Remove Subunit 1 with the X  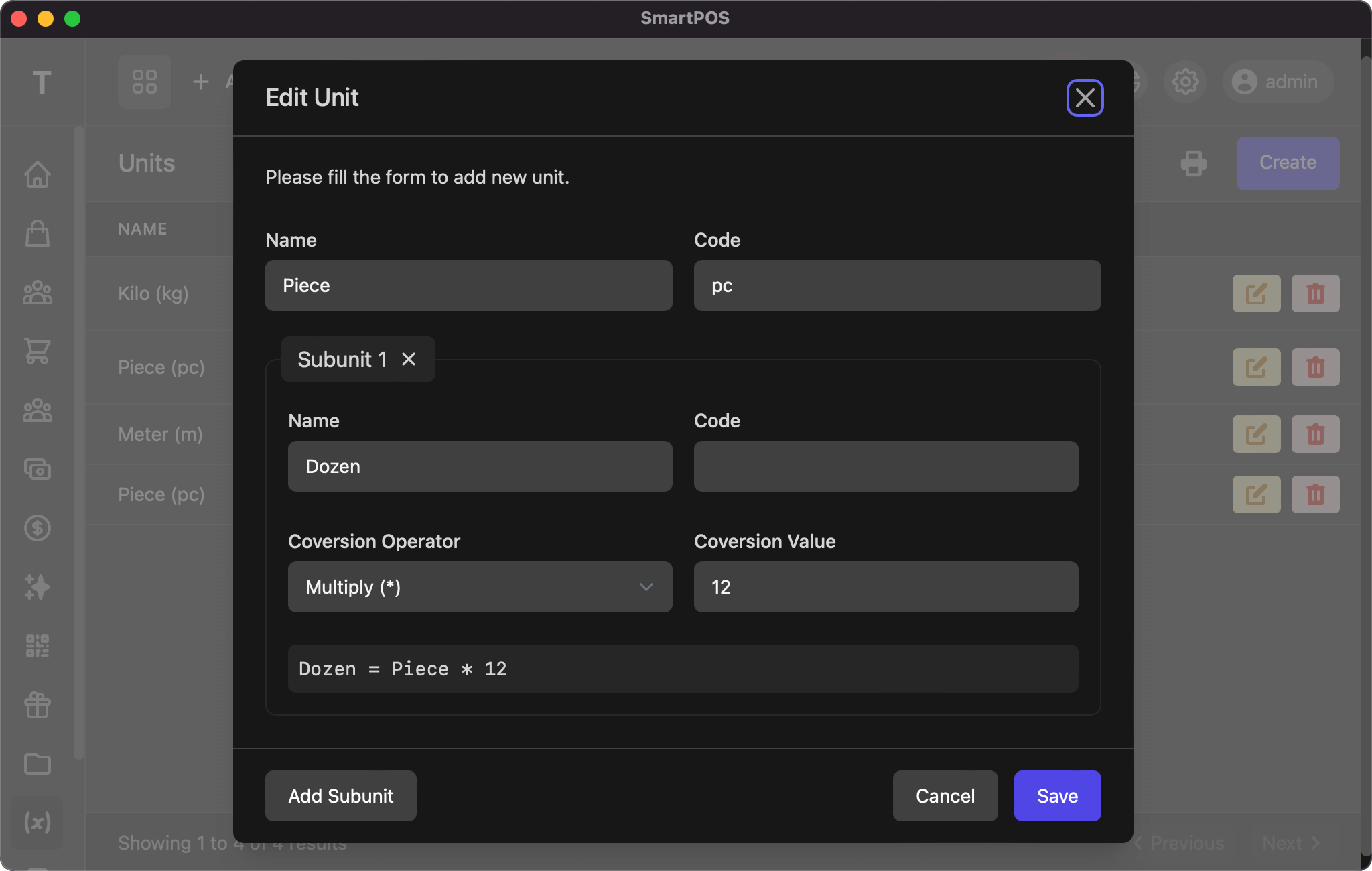point(409,359)
